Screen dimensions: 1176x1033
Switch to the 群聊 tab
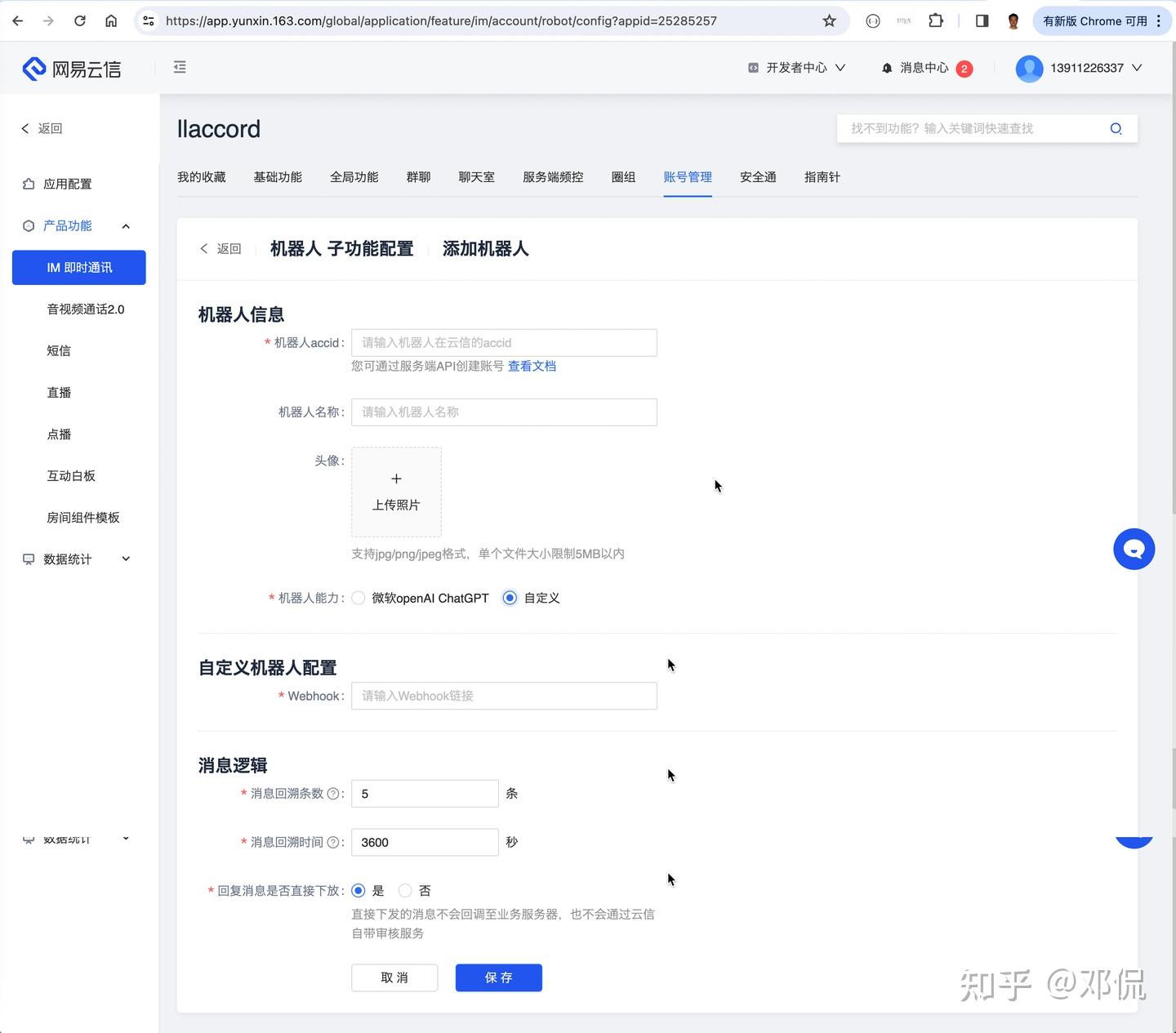coord(418,176)
